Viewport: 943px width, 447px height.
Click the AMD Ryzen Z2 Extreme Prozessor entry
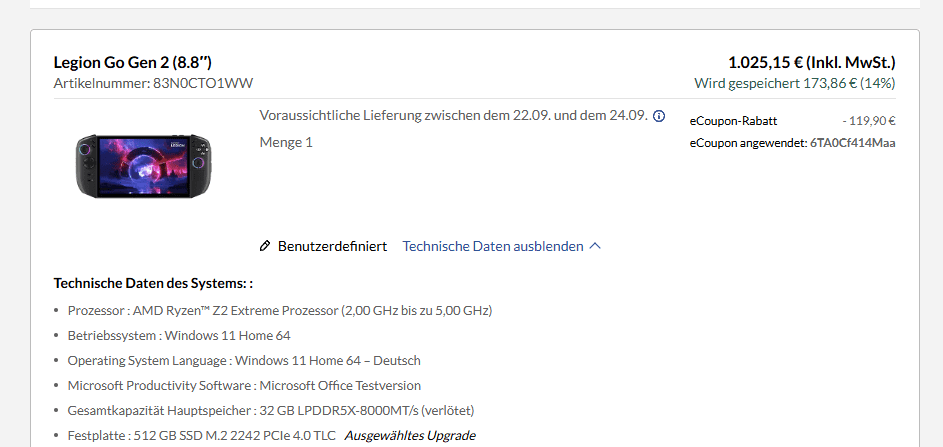[280, 310]
